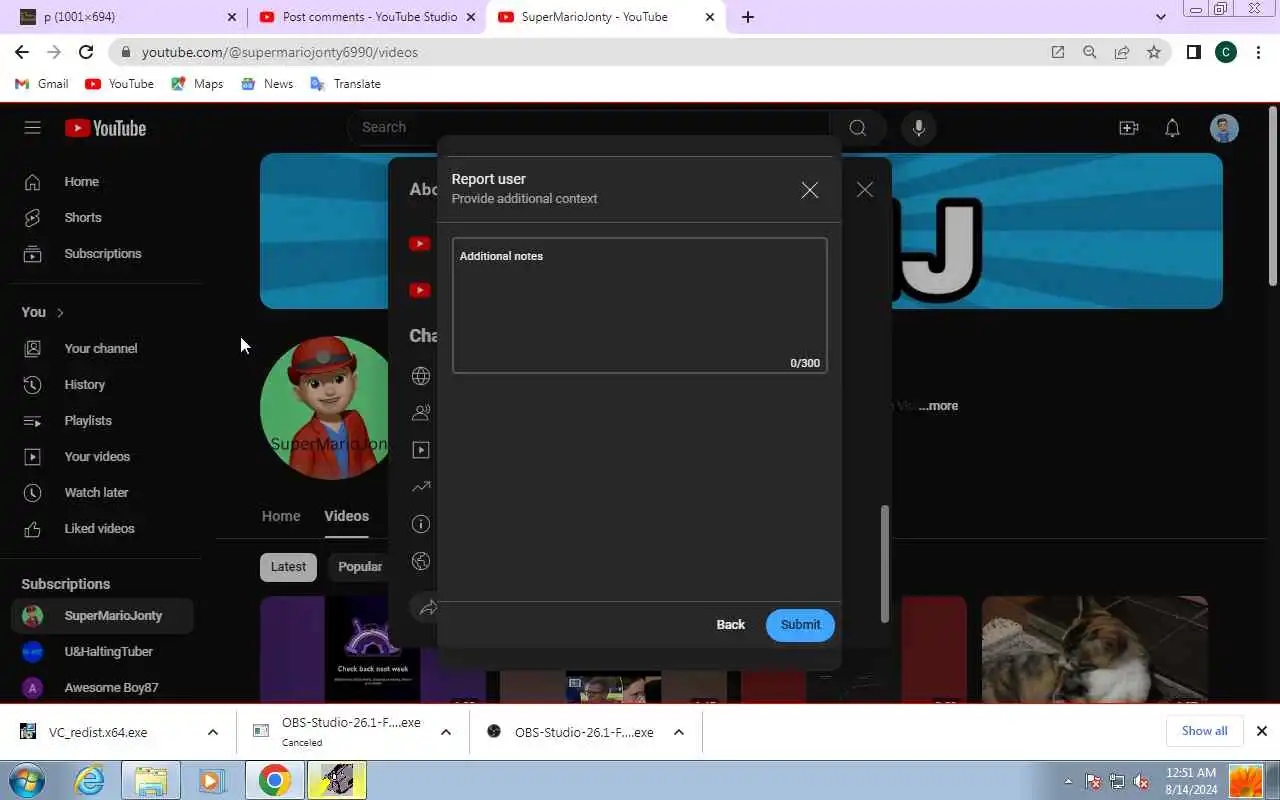This screenshot has width=1280, height=800.
Task: Open Internet Explorer from taskbar
Action: click(90, 780)
